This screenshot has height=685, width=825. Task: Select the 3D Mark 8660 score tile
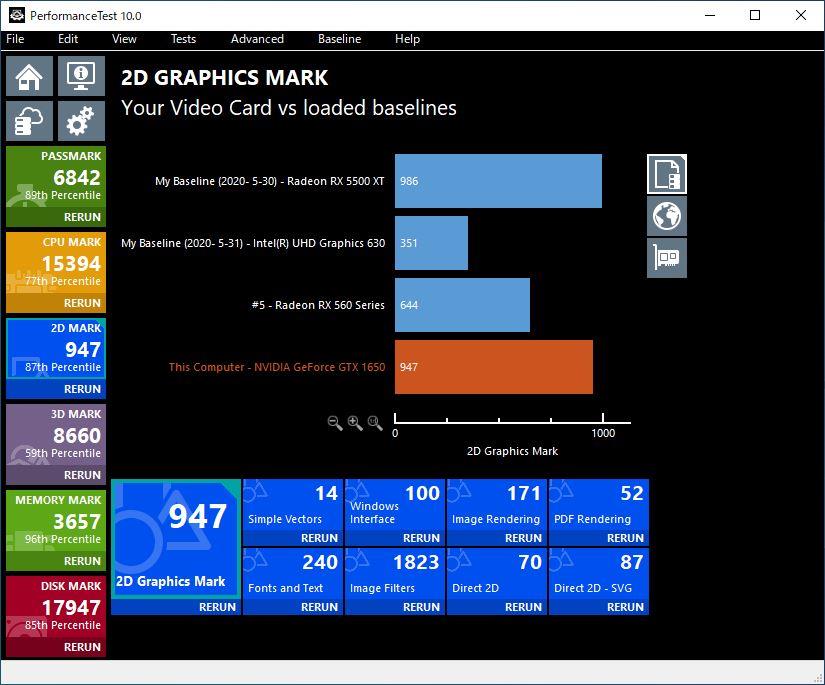[56, 436]
